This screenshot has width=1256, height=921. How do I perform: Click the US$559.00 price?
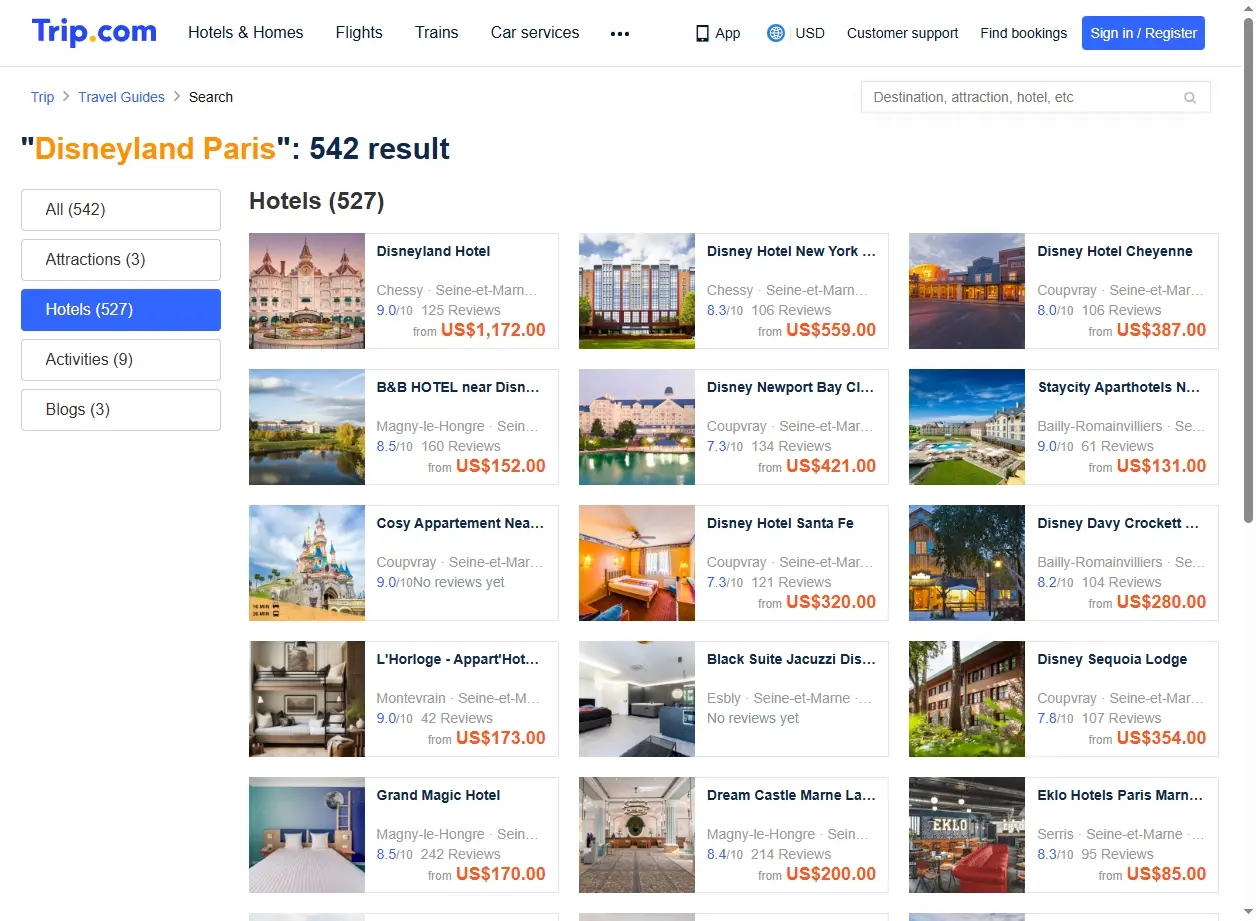tap(831, 330)
